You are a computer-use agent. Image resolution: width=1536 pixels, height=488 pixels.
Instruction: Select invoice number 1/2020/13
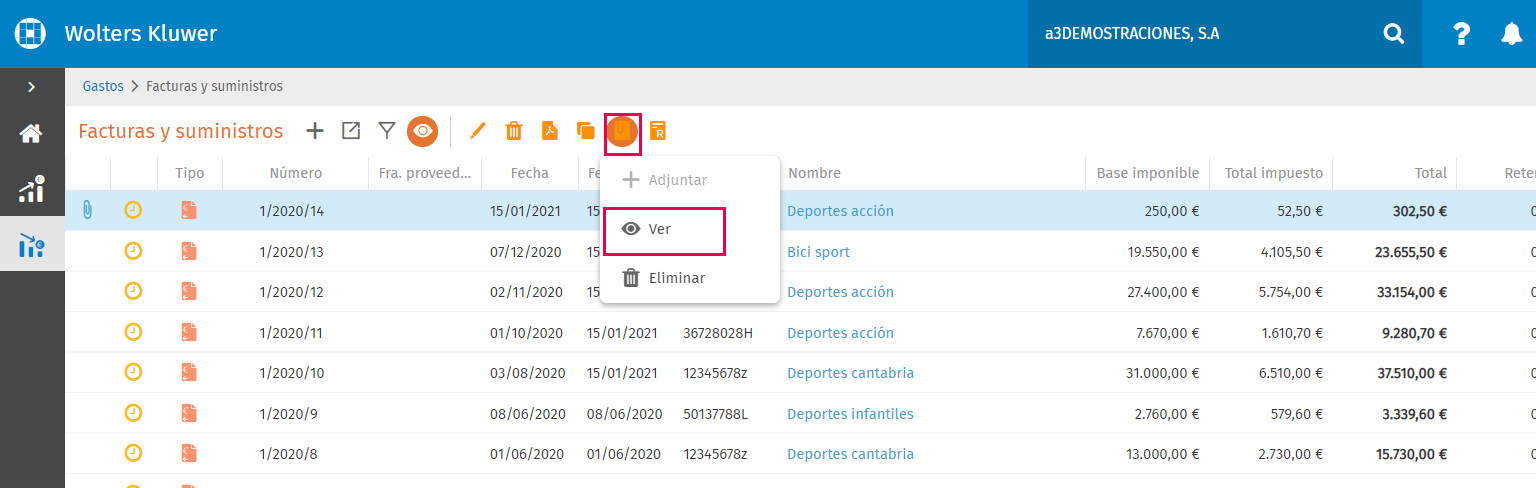click(291, 252)
